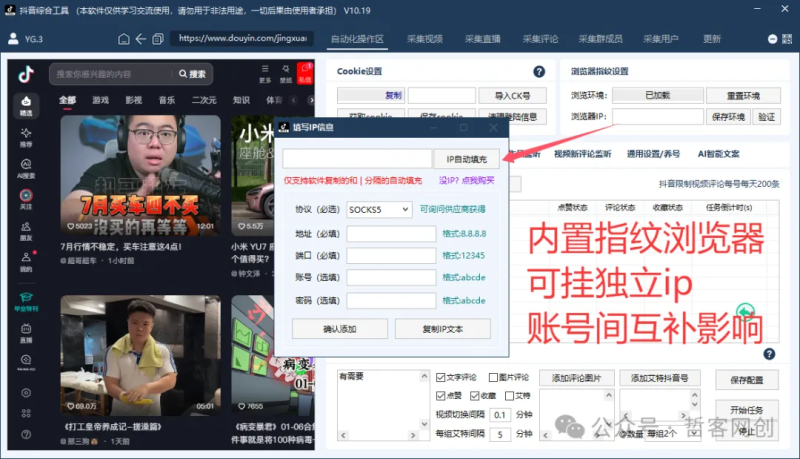This screenshot has height=459, width=800.
Task: Enable the 艾特 checkbox
Action: pyautogui.click(x=509, y=396)
